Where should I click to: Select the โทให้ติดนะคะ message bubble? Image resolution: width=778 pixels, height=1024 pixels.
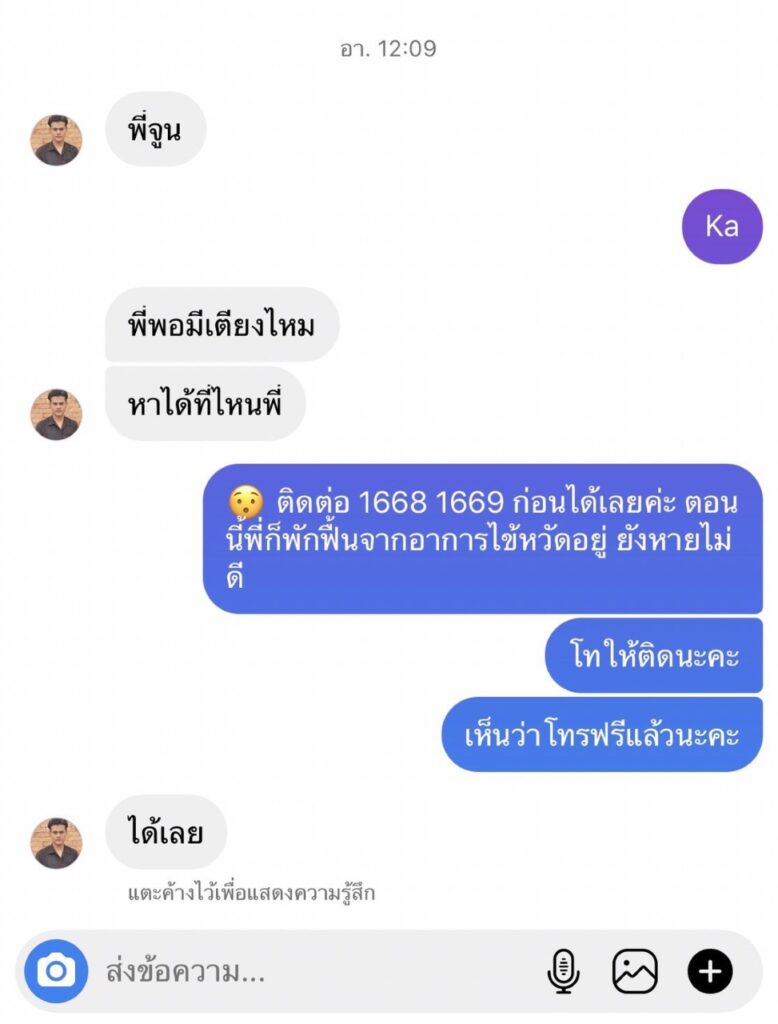pyautogui.click(x=654, y=655)
